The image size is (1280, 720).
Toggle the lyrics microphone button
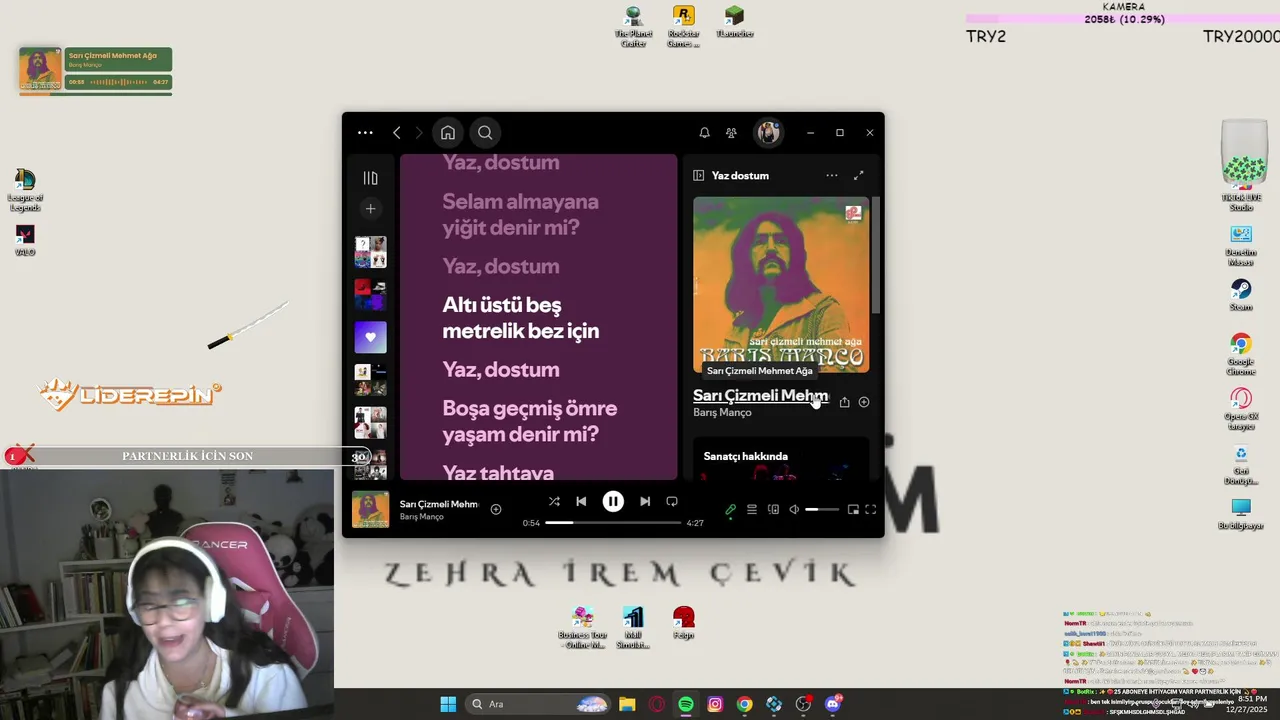point(730,509)
